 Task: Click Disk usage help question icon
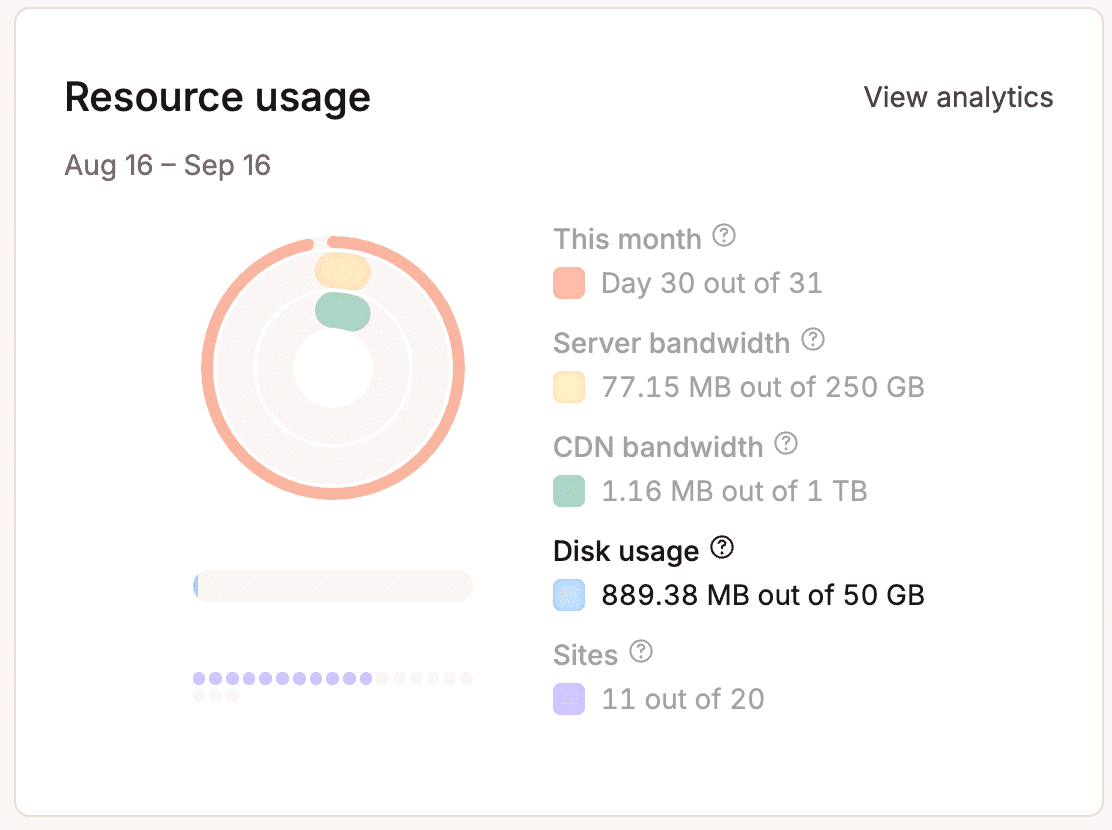click(x=721, y=548)
